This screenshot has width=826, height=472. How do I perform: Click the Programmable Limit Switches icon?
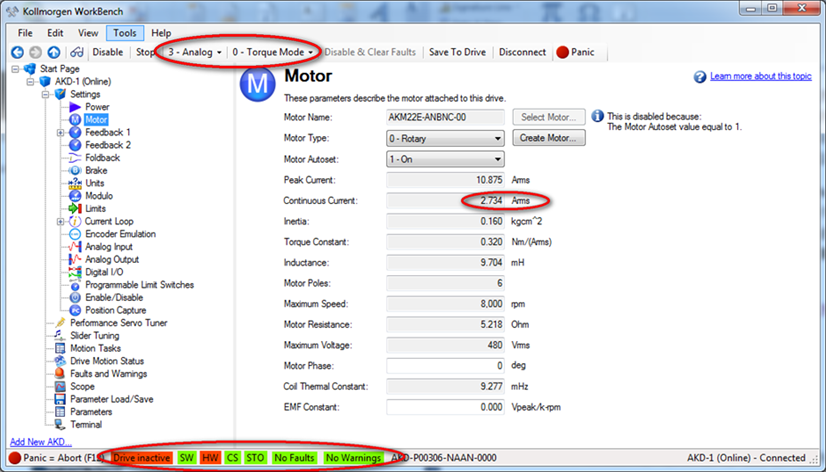(75, 285)
